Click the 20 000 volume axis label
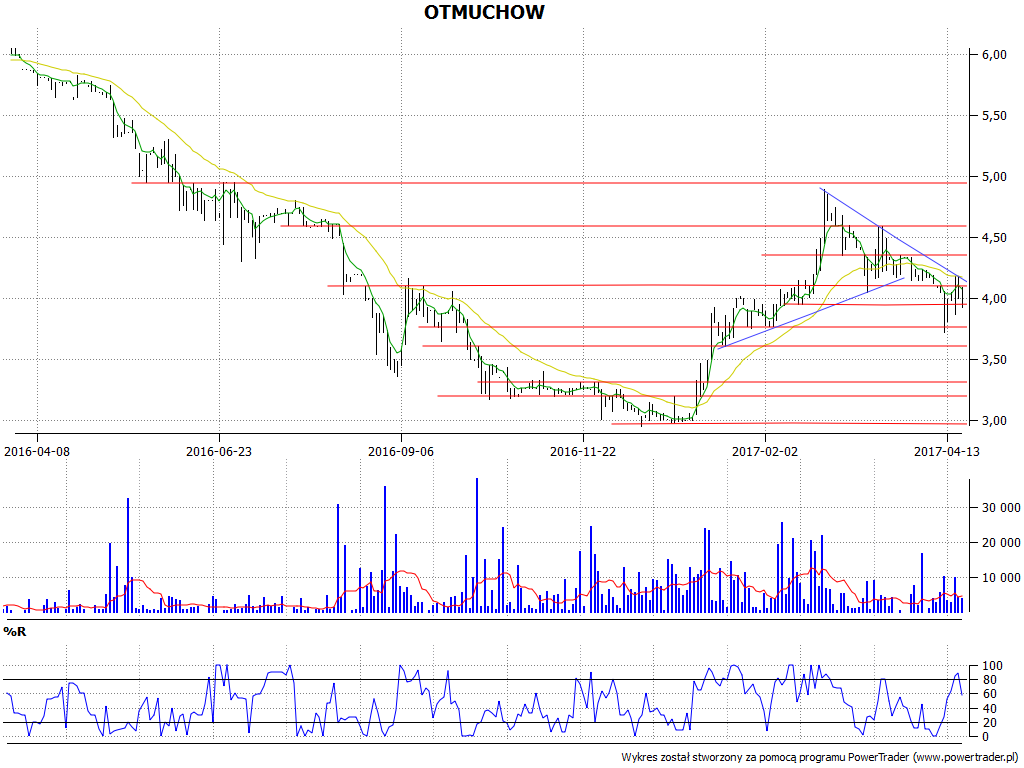The height and width of the screenshot is (768, 1024). click(x=1001, y=542)
